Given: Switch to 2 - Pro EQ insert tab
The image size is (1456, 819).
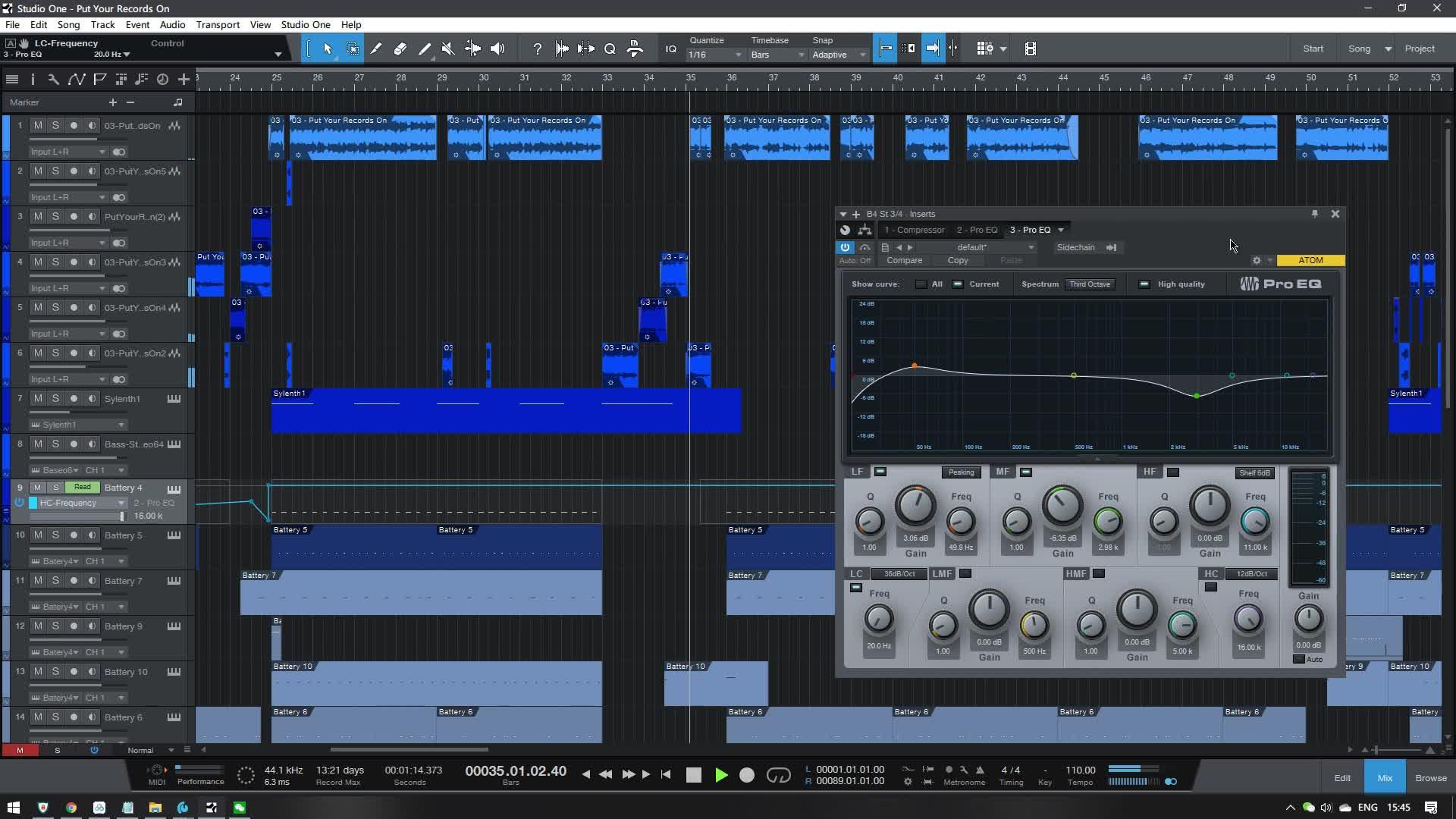Looking at the screenshot, I should pos(977,230).
